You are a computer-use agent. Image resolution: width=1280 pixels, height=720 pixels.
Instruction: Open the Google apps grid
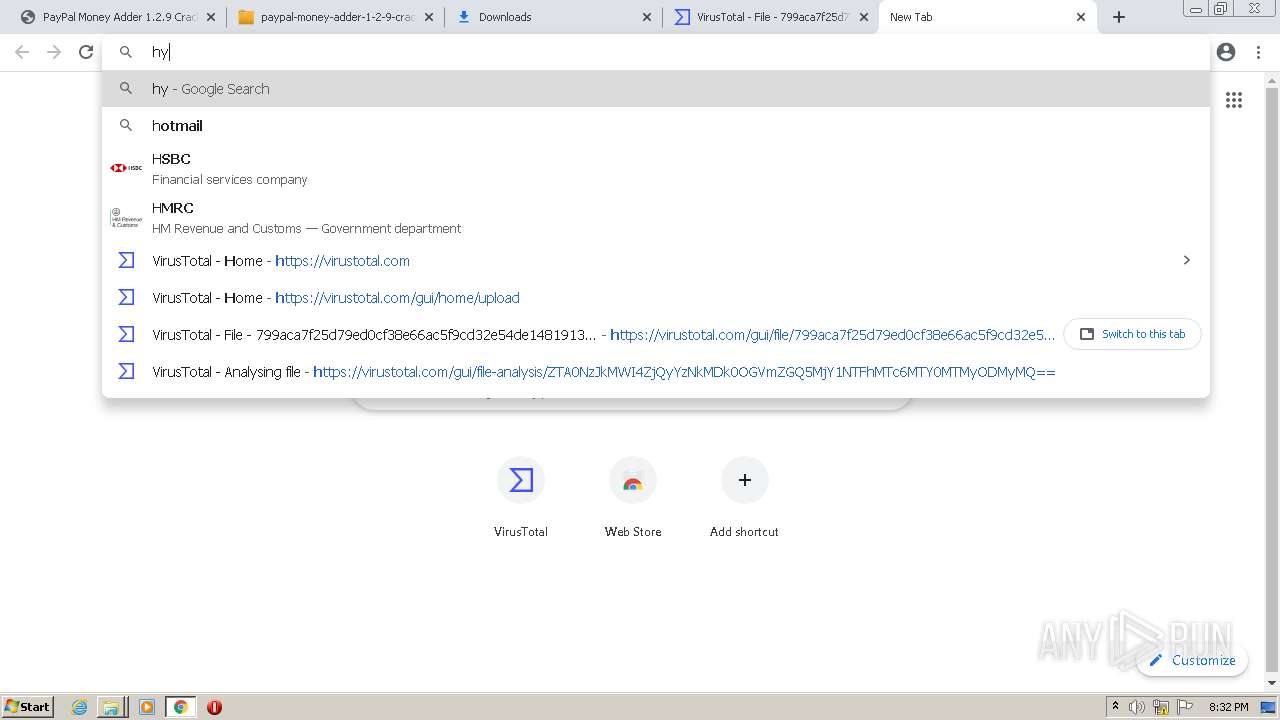coord(1234,100)
